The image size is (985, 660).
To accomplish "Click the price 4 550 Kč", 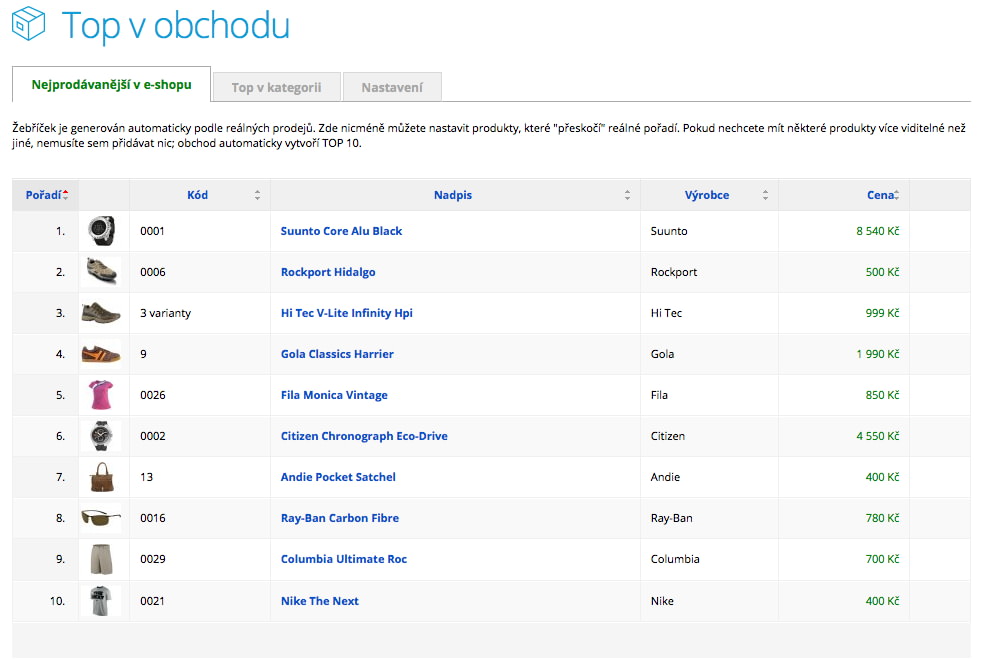I will 878,436.
